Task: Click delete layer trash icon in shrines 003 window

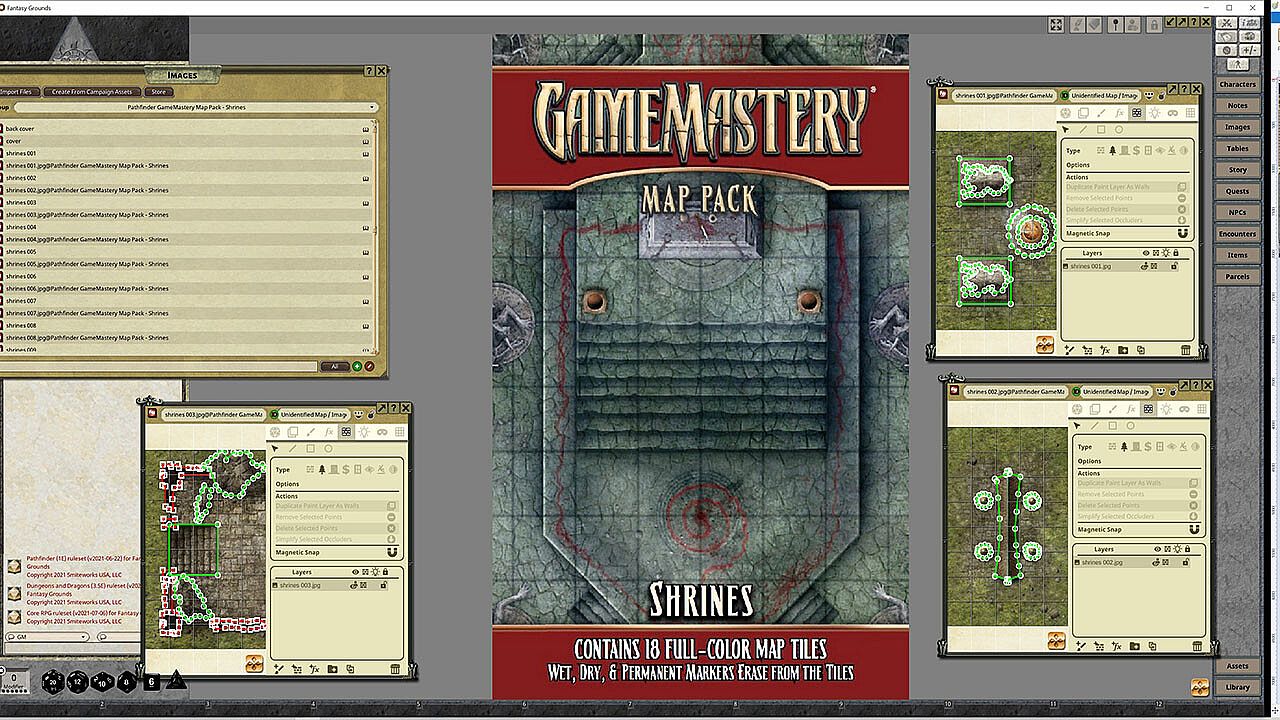Action: click(395, 669)
